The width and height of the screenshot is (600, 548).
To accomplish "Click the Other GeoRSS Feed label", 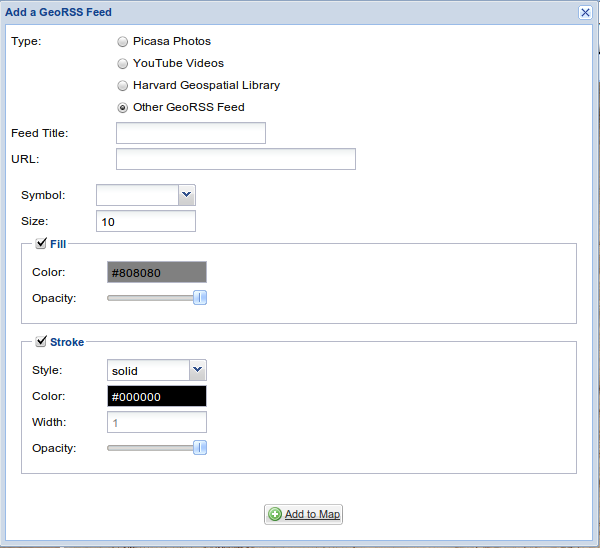I will coord(189,107).
